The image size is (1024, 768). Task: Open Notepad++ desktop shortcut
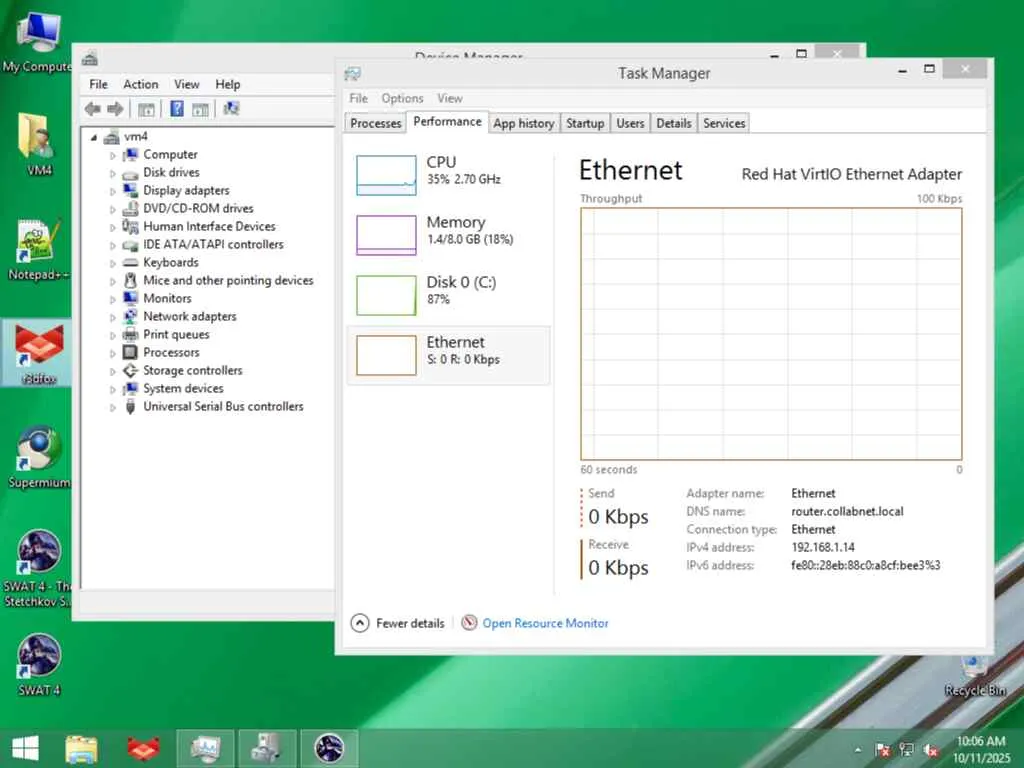click(x=38, y=250)
